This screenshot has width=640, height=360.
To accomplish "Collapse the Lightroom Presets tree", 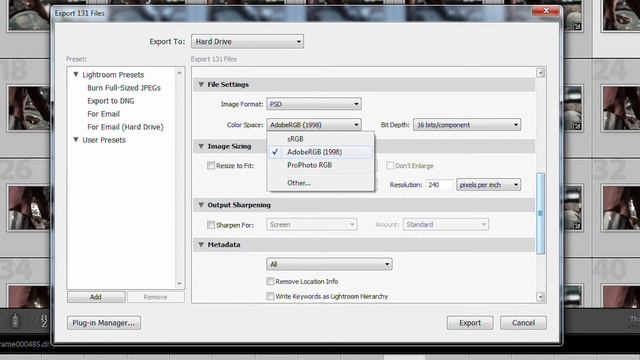I will (x=76, y=74).
